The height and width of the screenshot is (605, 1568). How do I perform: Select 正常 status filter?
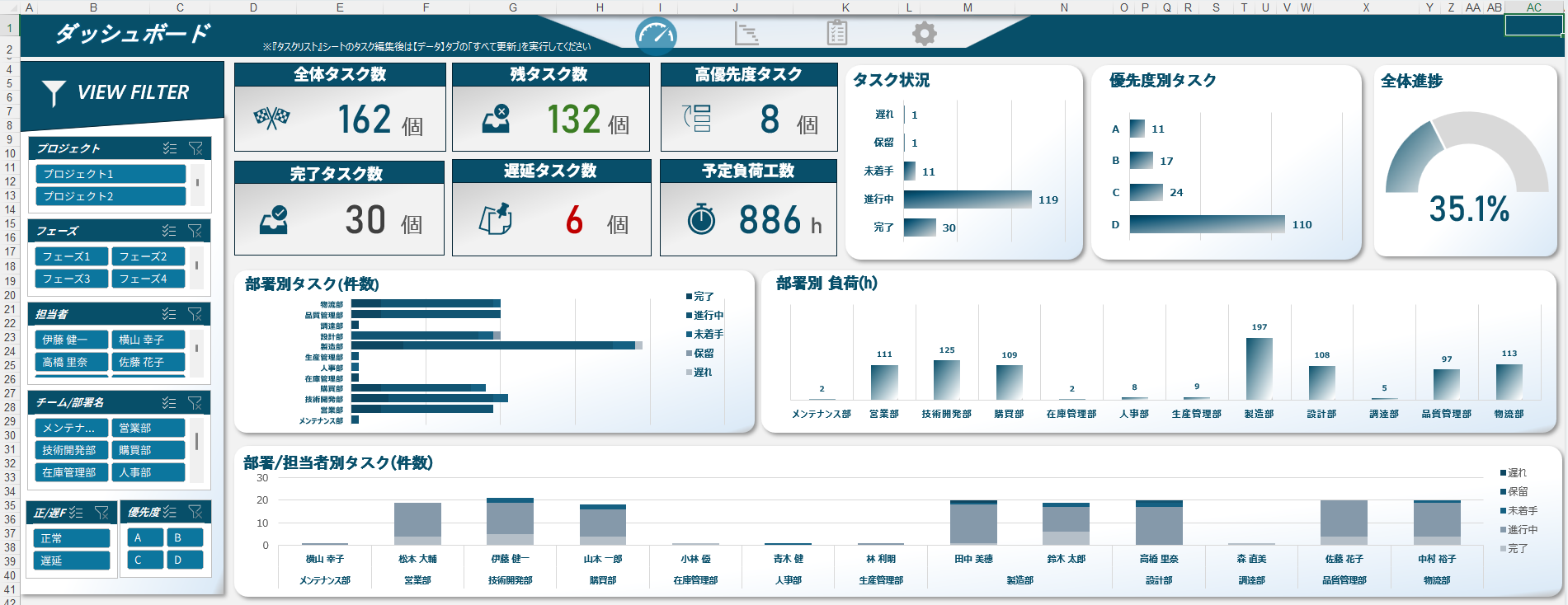[x=72, y=538]
